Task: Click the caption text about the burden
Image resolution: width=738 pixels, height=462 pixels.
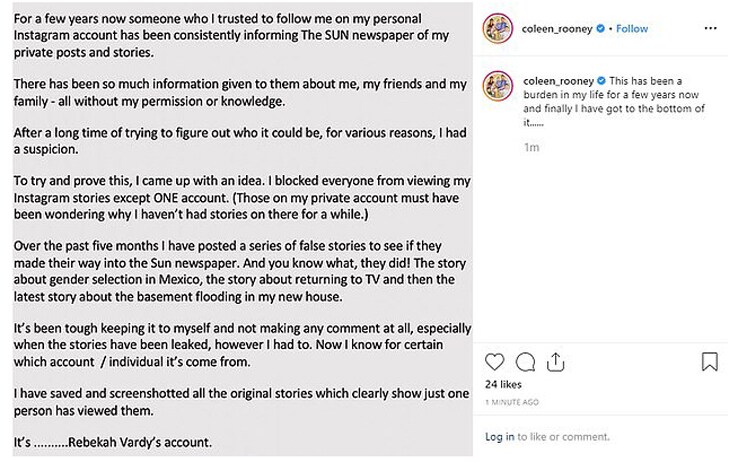Action: [x=614, y=102]
